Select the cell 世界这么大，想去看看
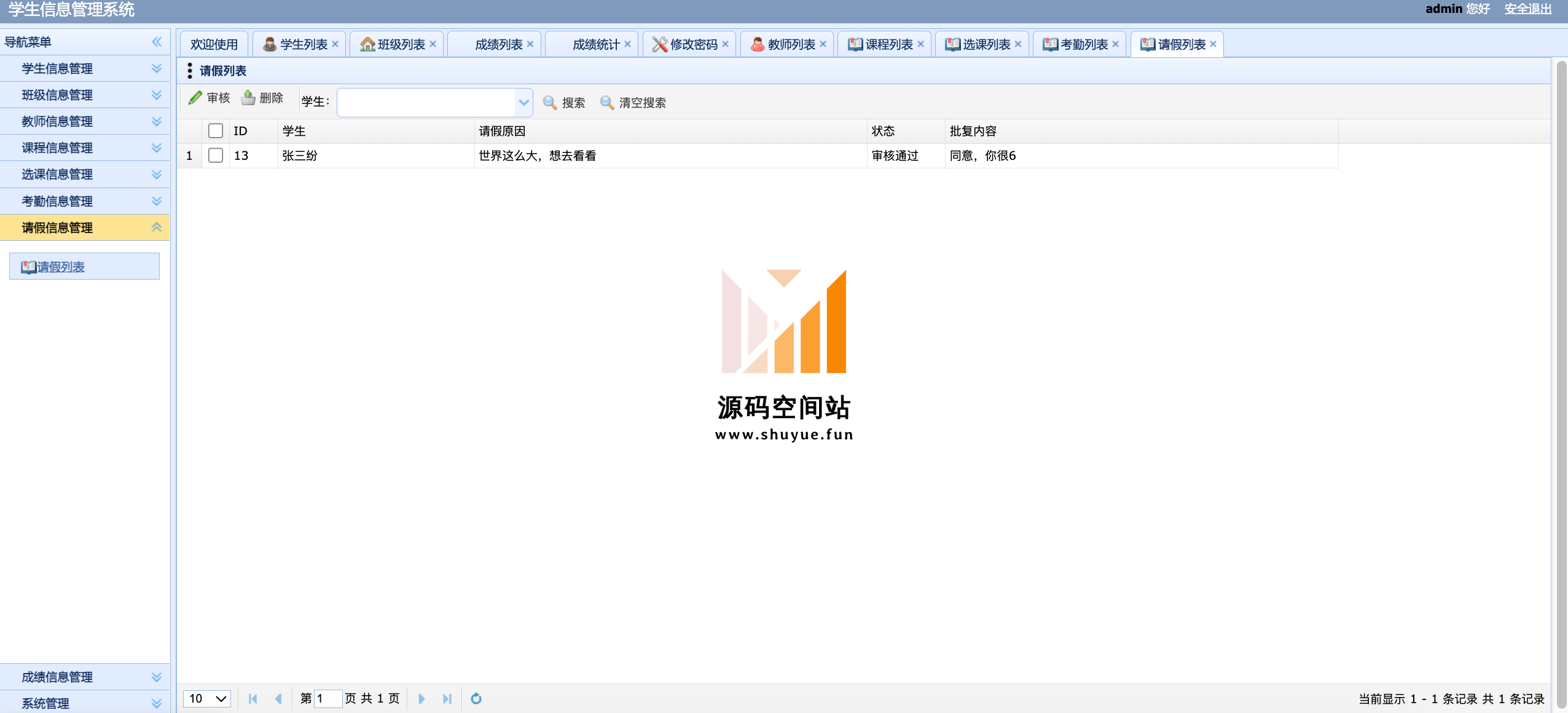Image resolution: width=1568 pixels, height=713 pixels. [671, 156]
